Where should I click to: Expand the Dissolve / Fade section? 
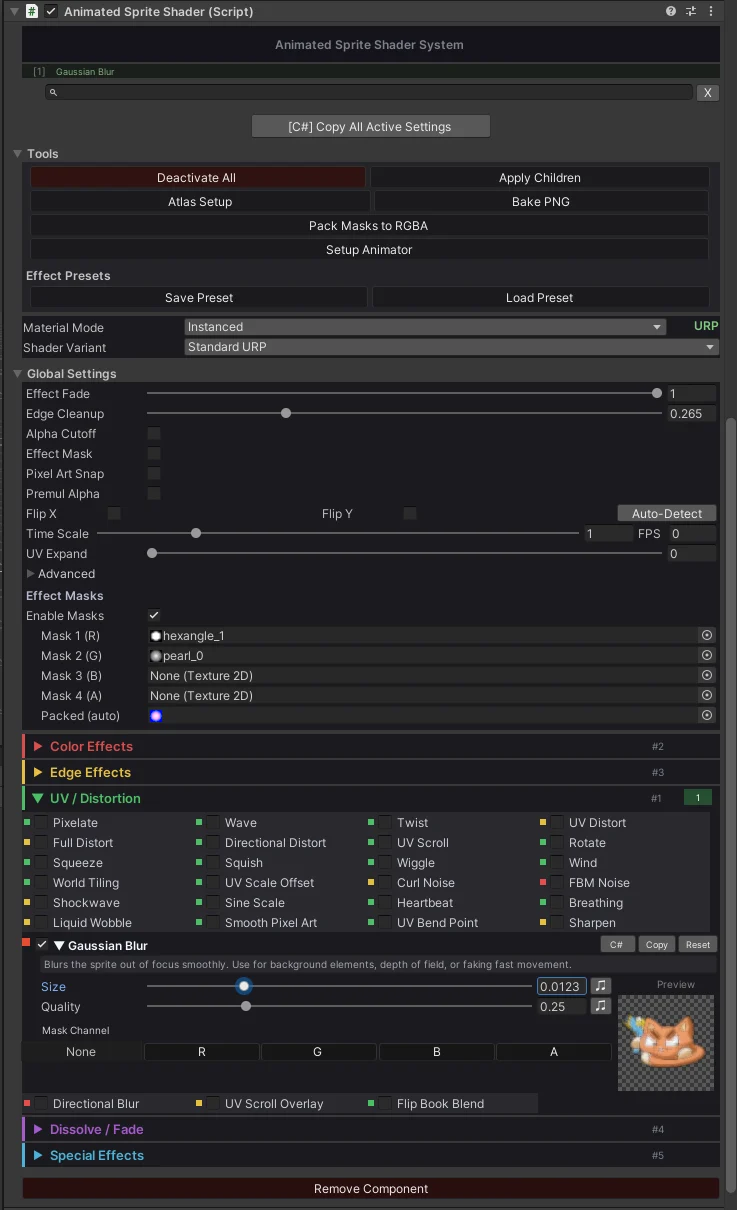(38, 1129)
